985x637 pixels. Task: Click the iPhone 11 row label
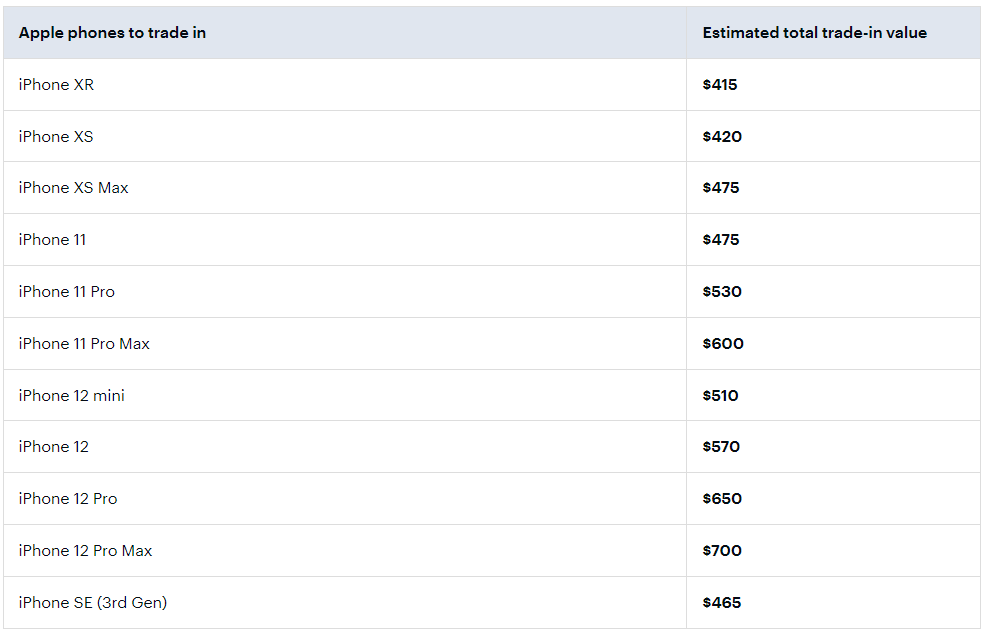(52, 240)
